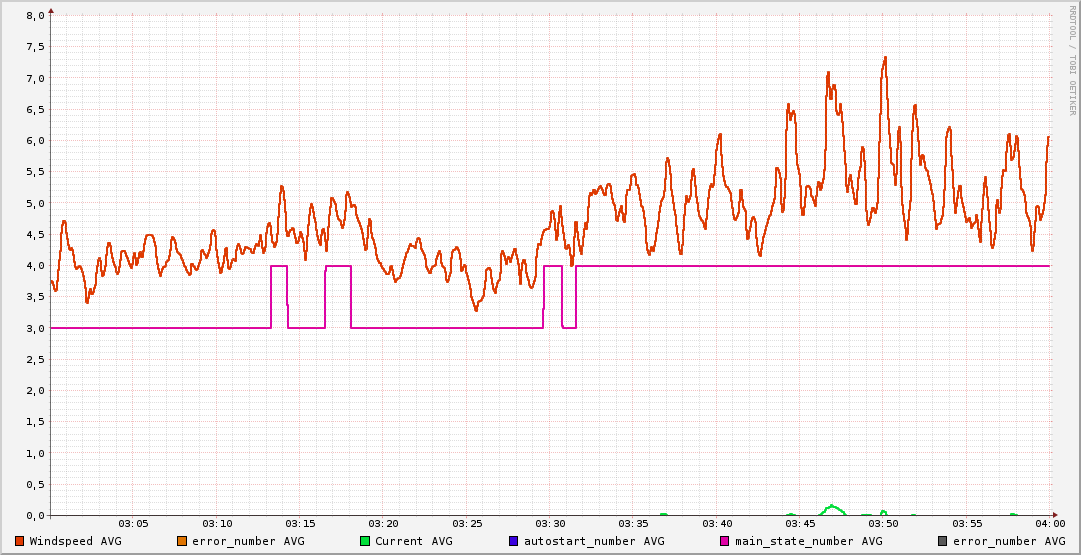Click the green Current AVG legend swatch
This screenshot has width=1081, height=555.
point(365,541)
